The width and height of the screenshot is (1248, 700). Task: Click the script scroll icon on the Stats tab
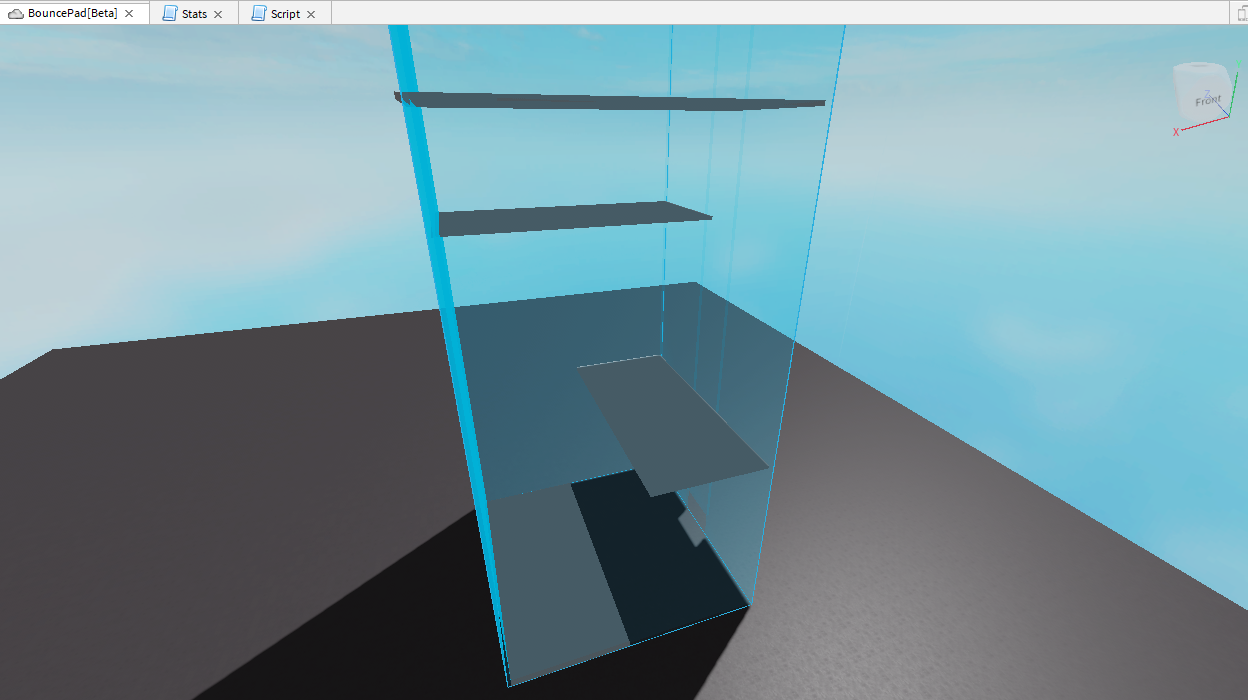coord(171,13)
